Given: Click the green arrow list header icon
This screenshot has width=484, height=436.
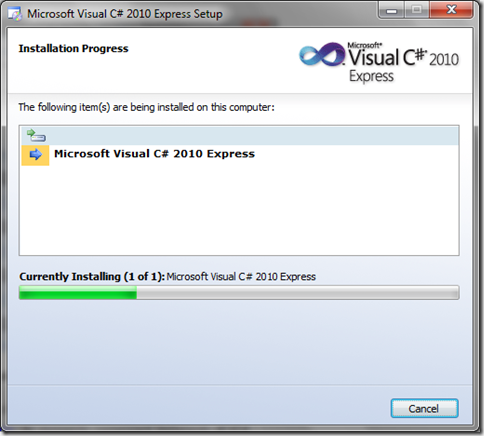Looking at the screenshot, I should tap(36, 135).
